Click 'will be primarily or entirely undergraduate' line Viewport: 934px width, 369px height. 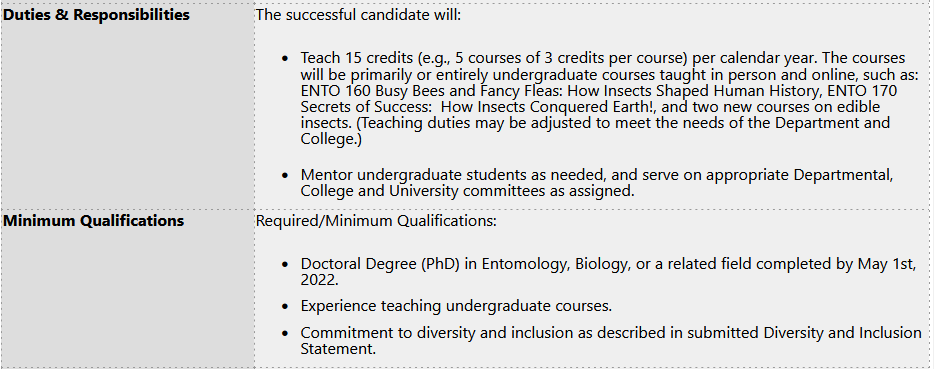[x=610, y=75]
